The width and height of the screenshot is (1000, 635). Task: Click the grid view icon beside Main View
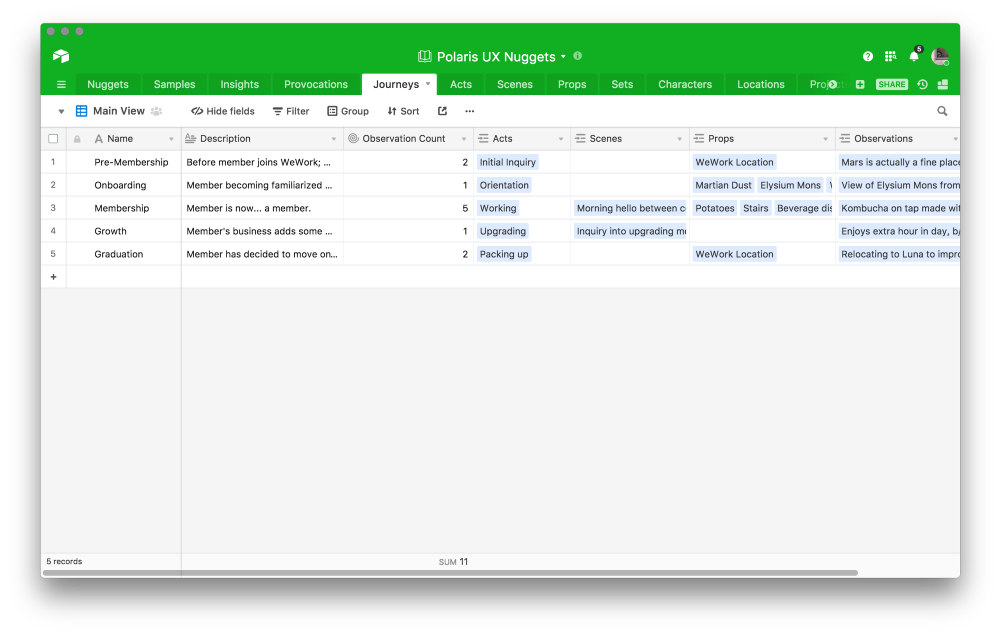82,111
